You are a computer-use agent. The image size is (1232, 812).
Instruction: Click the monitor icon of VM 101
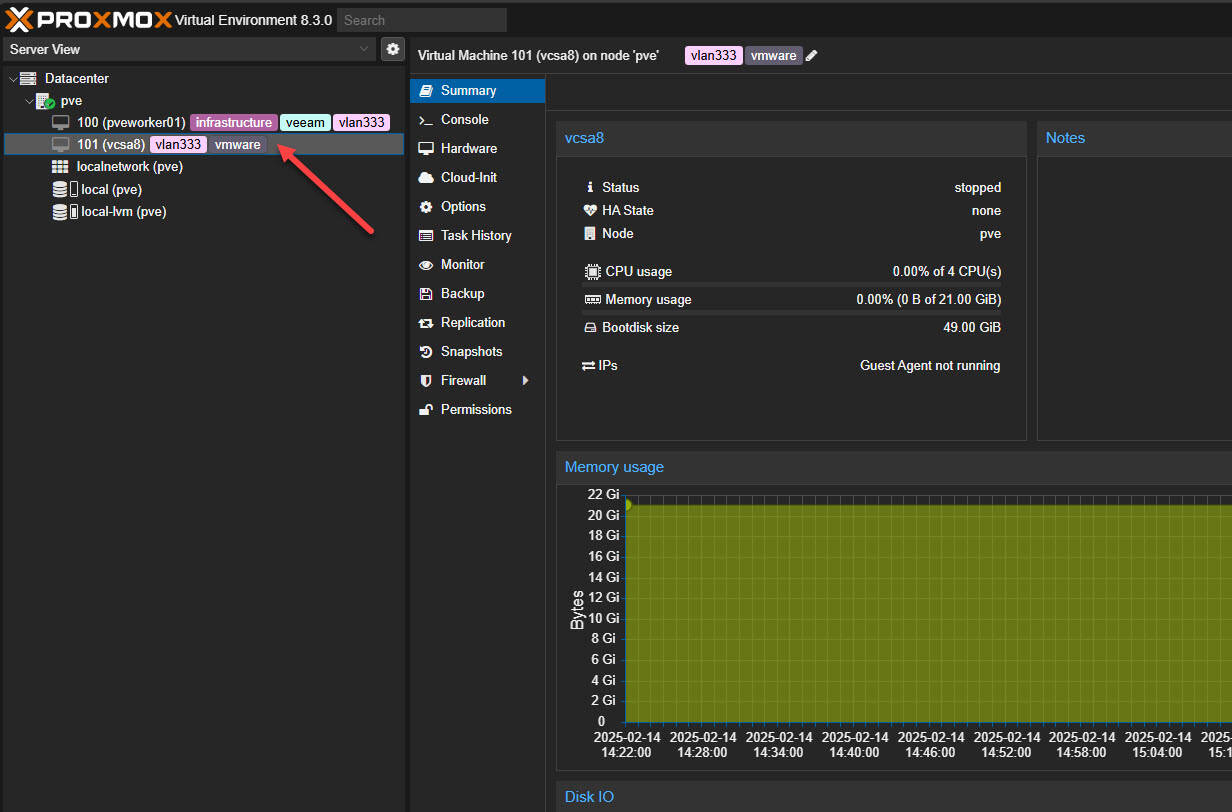[x=61, y=145]
